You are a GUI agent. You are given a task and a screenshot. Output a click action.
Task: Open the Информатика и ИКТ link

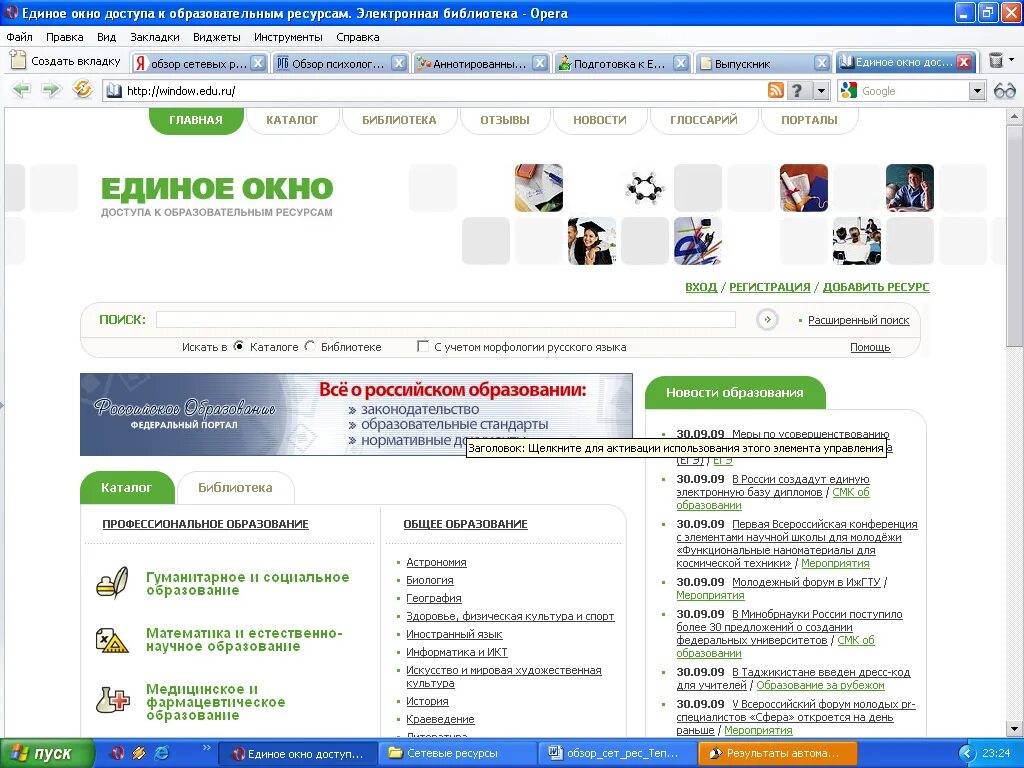(456, 652)
